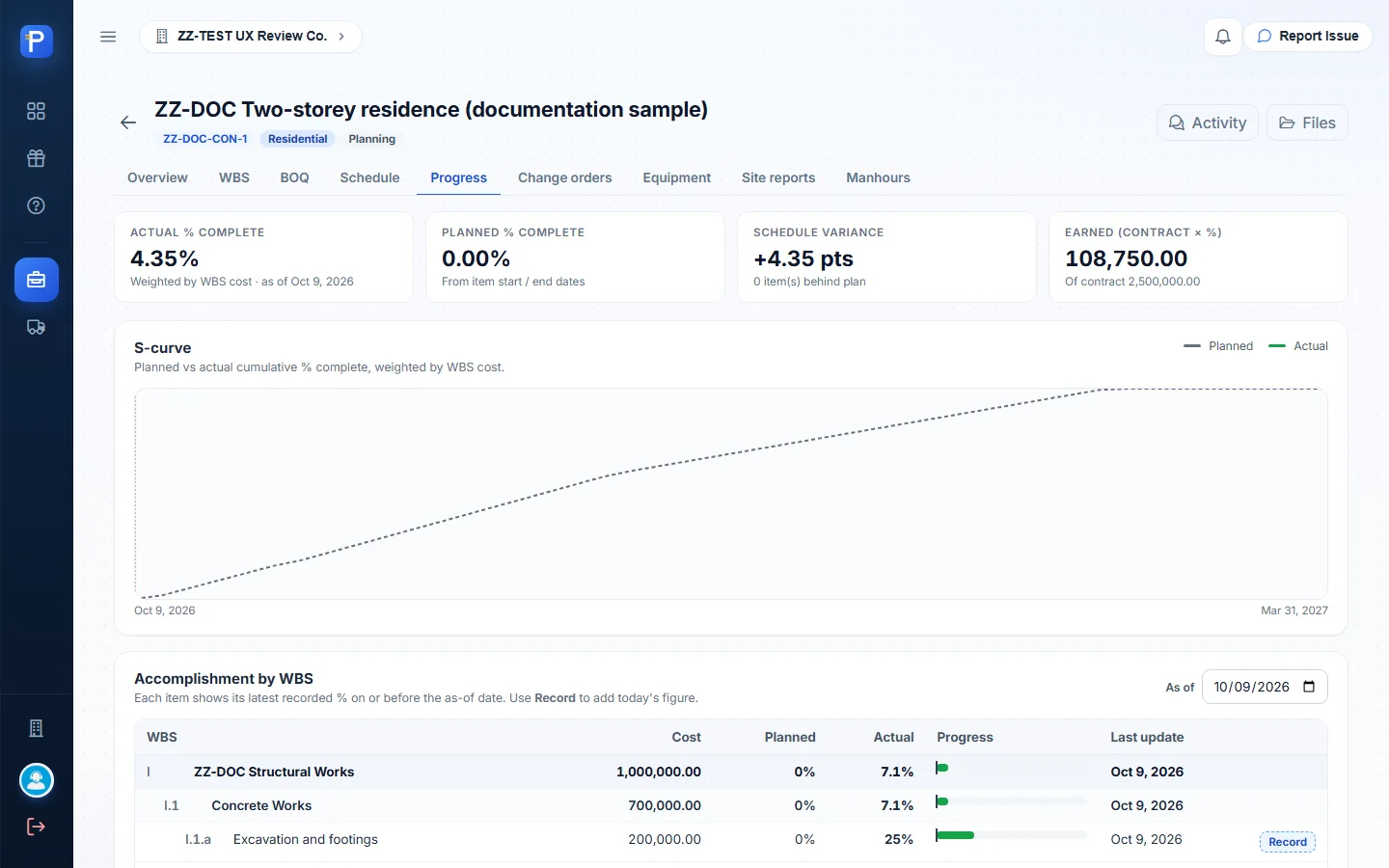Select the ZZ-DOC Structural Works row
Viewport: 1389px width, 868px height.
(731, 772)
